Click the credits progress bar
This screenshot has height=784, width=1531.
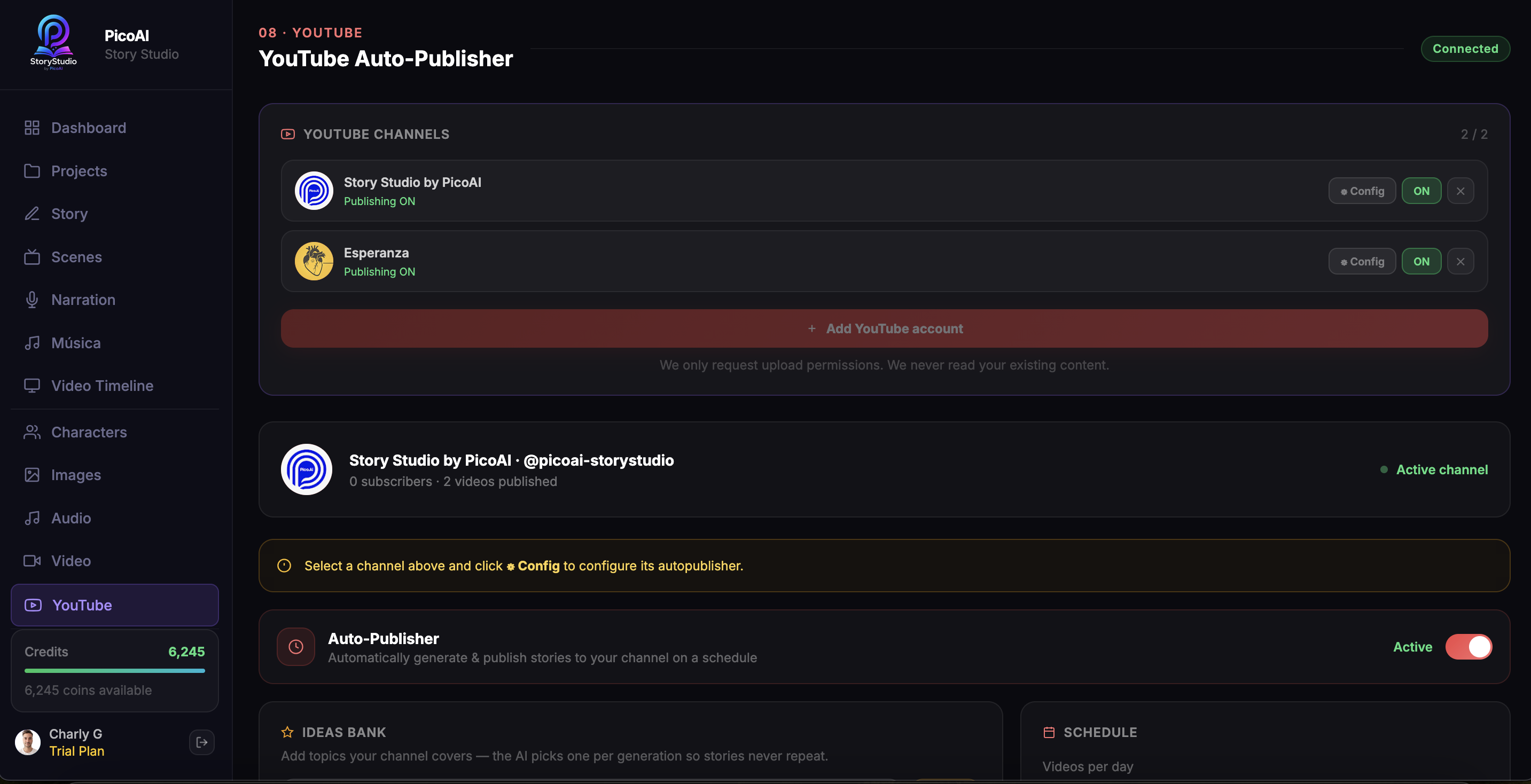point(115,671)
